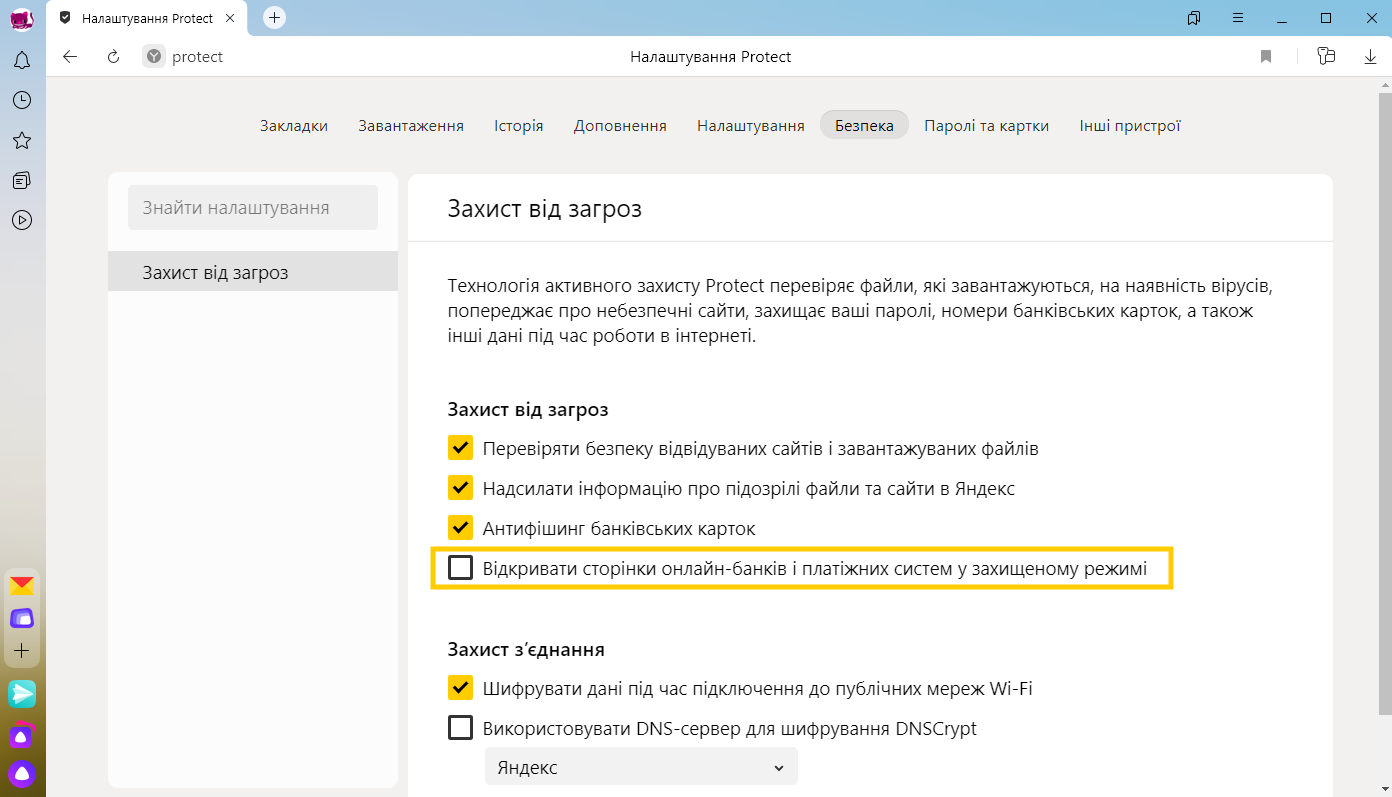The width and height of the screenshot is (1392, 797).
Task: Bookmark this page with the flag icon
Action: coord(1266,57)
